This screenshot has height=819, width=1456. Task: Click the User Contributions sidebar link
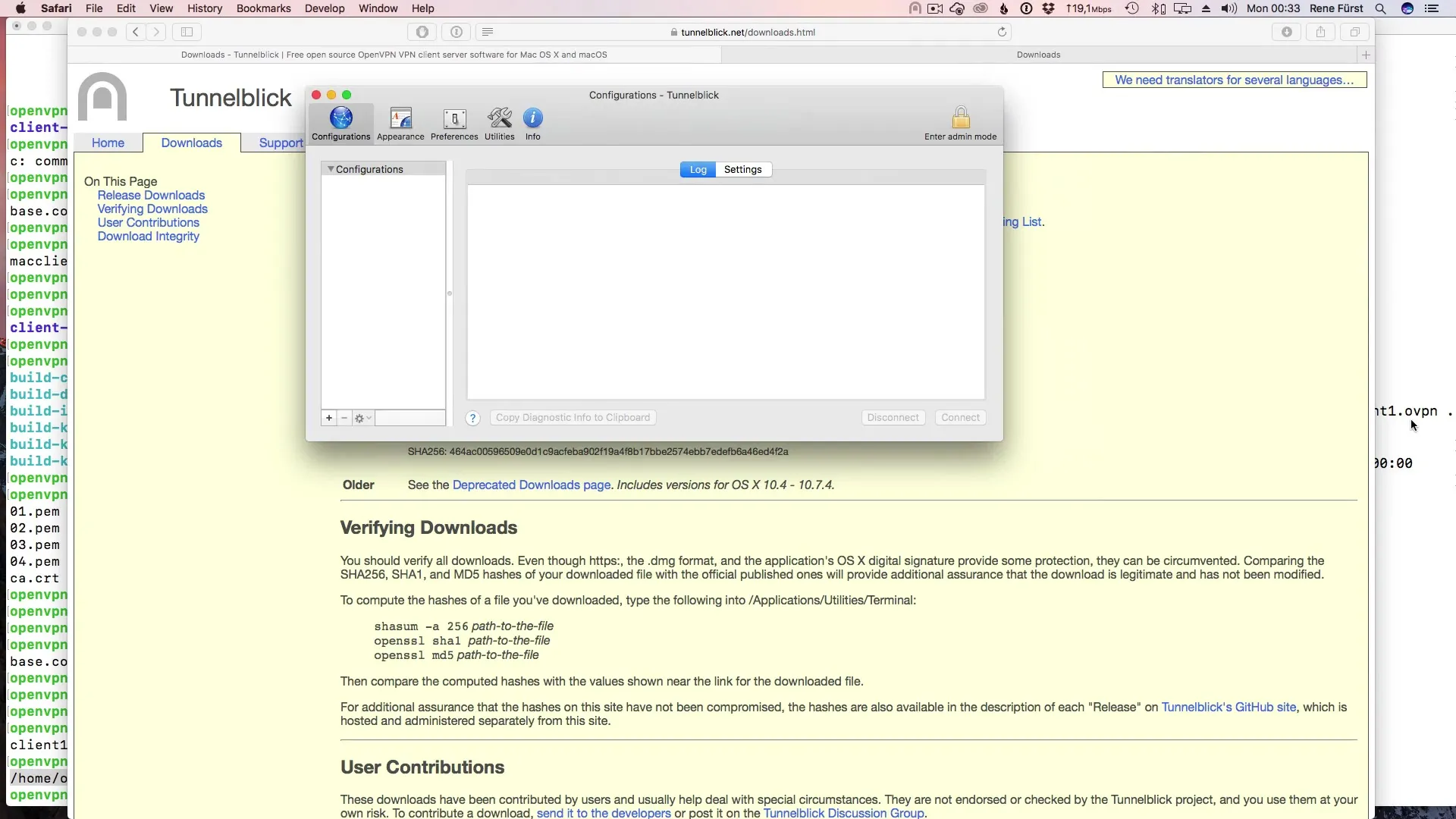pyautogui.click(x=148, y=222)
